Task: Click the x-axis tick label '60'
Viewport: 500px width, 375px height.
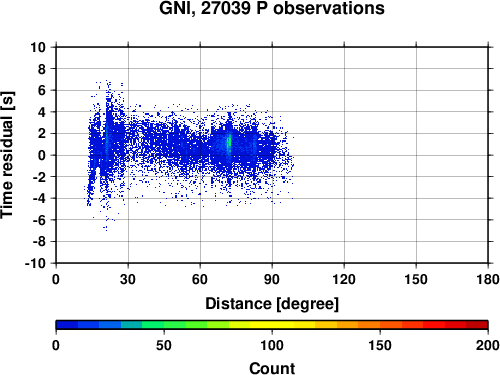Action: coord(200,279)
